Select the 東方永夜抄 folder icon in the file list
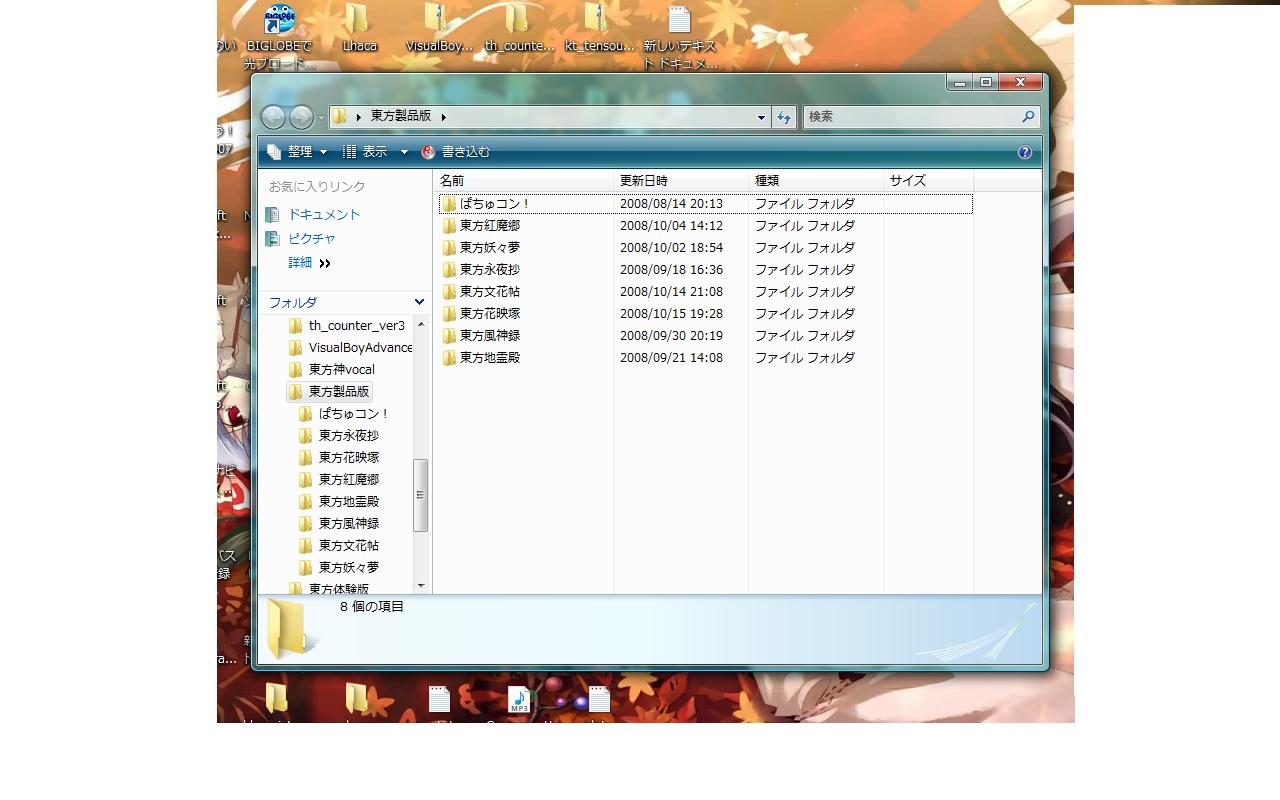 [449, 270]
